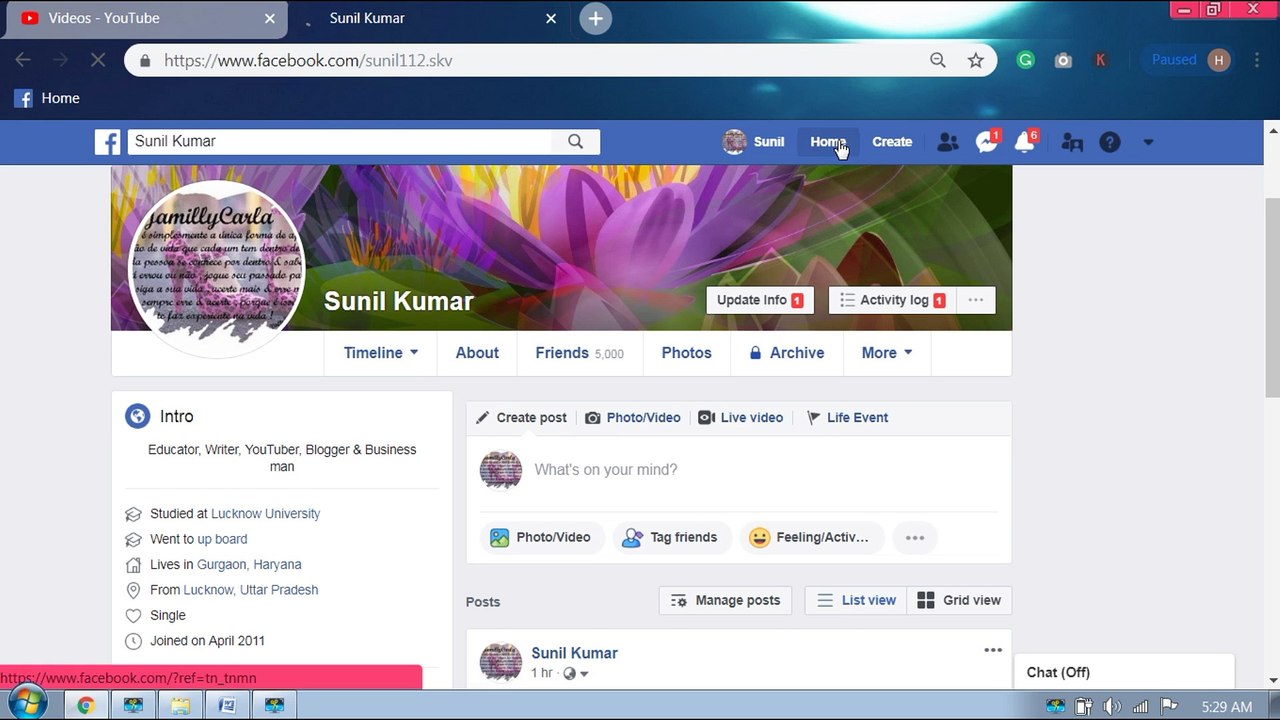Open the Quick Help question mark icon
The image size is (1280, 720).
(x=1110, y=142)
